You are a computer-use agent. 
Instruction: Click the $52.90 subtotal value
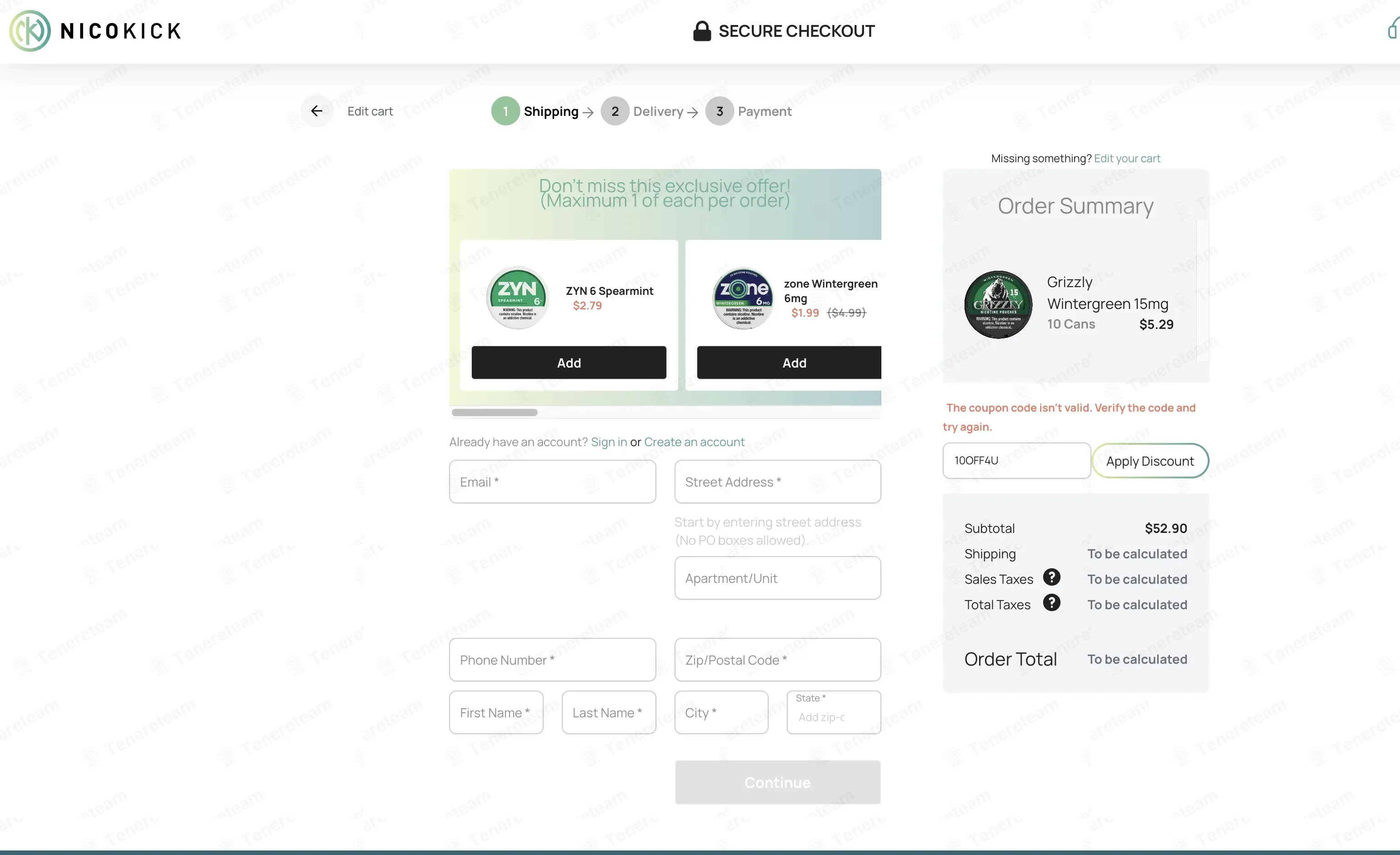(1165, 528)
